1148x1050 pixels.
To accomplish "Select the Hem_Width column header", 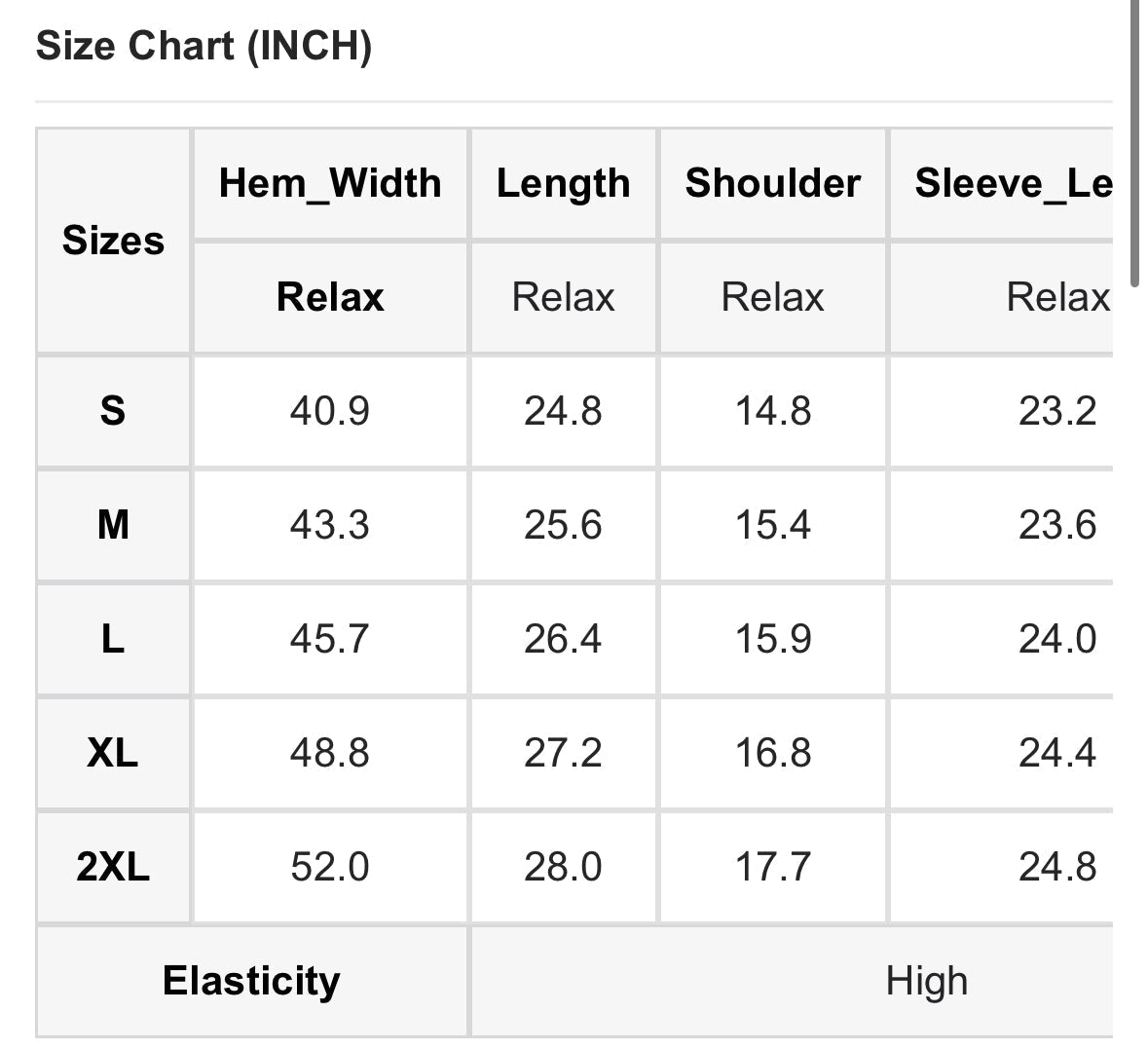I will (330, 183).
